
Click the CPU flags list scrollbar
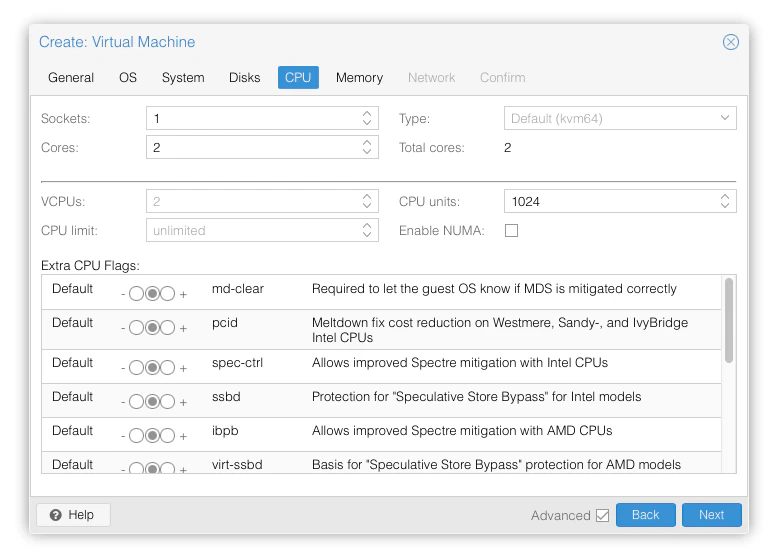[729, 320]
